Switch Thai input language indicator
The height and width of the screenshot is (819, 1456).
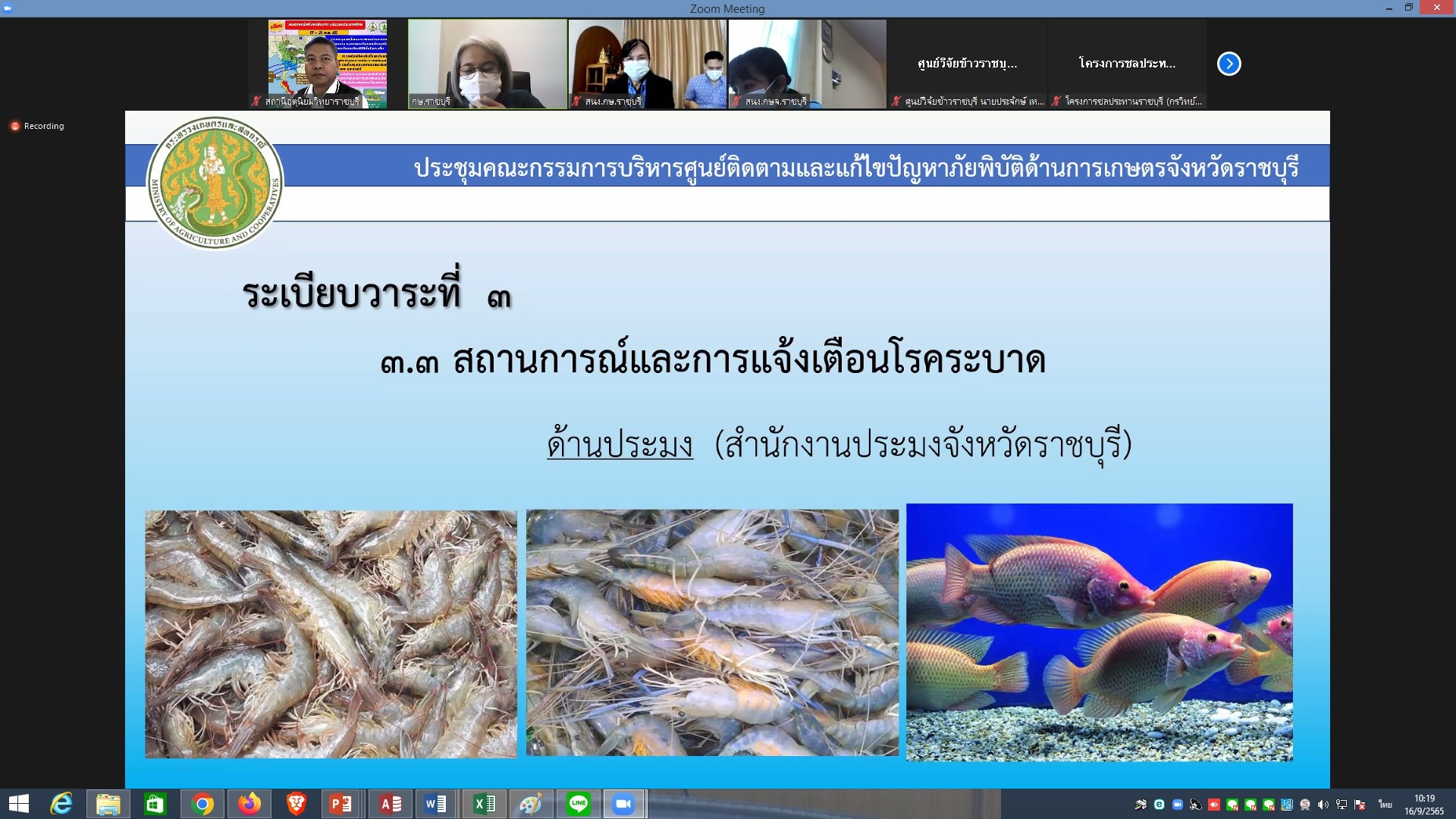point(1385,805)
